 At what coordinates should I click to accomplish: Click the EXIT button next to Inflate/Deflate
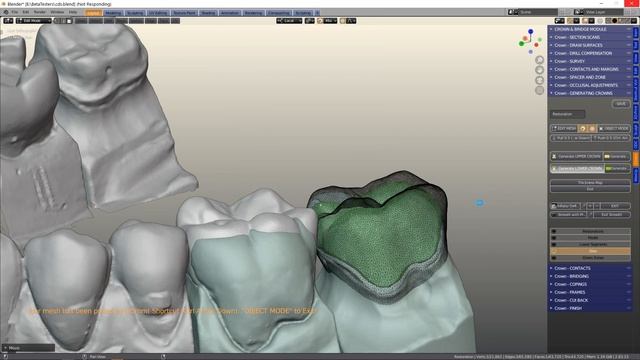tap(615, 206)
